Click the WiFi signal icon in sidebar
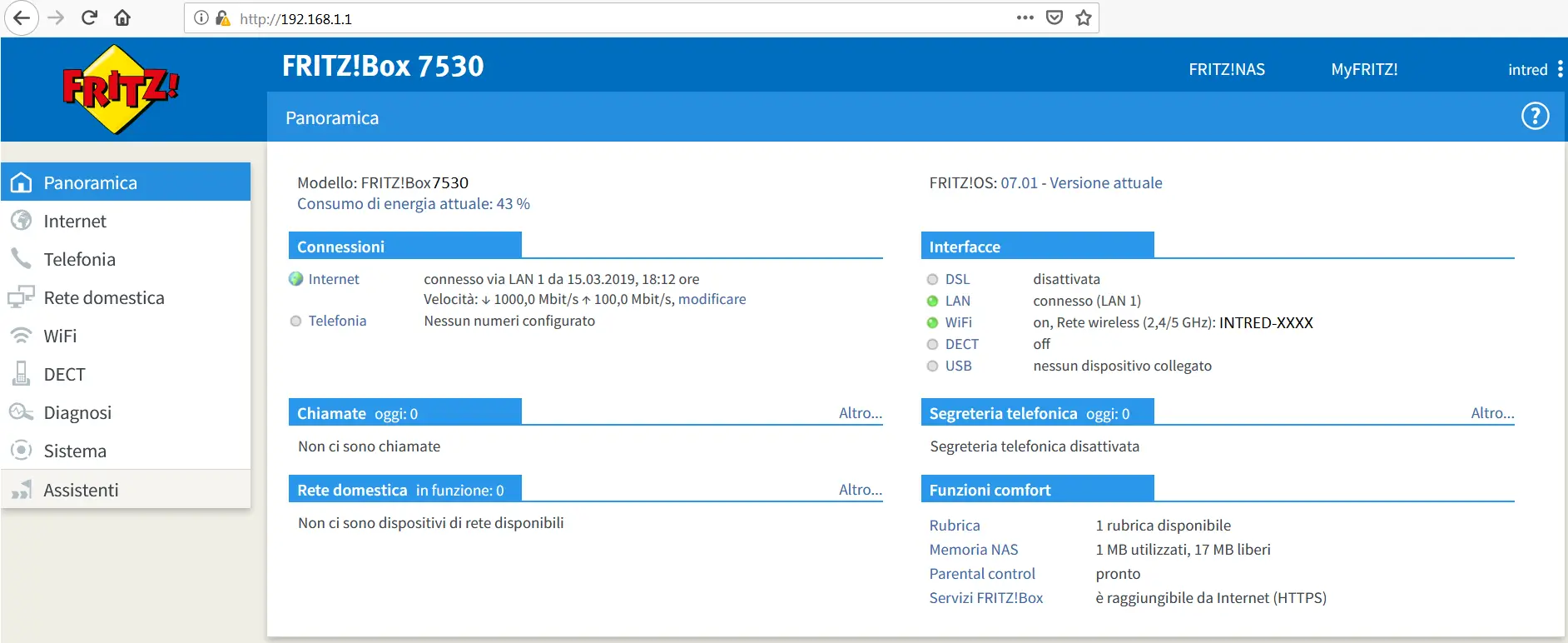 point(22,336)
